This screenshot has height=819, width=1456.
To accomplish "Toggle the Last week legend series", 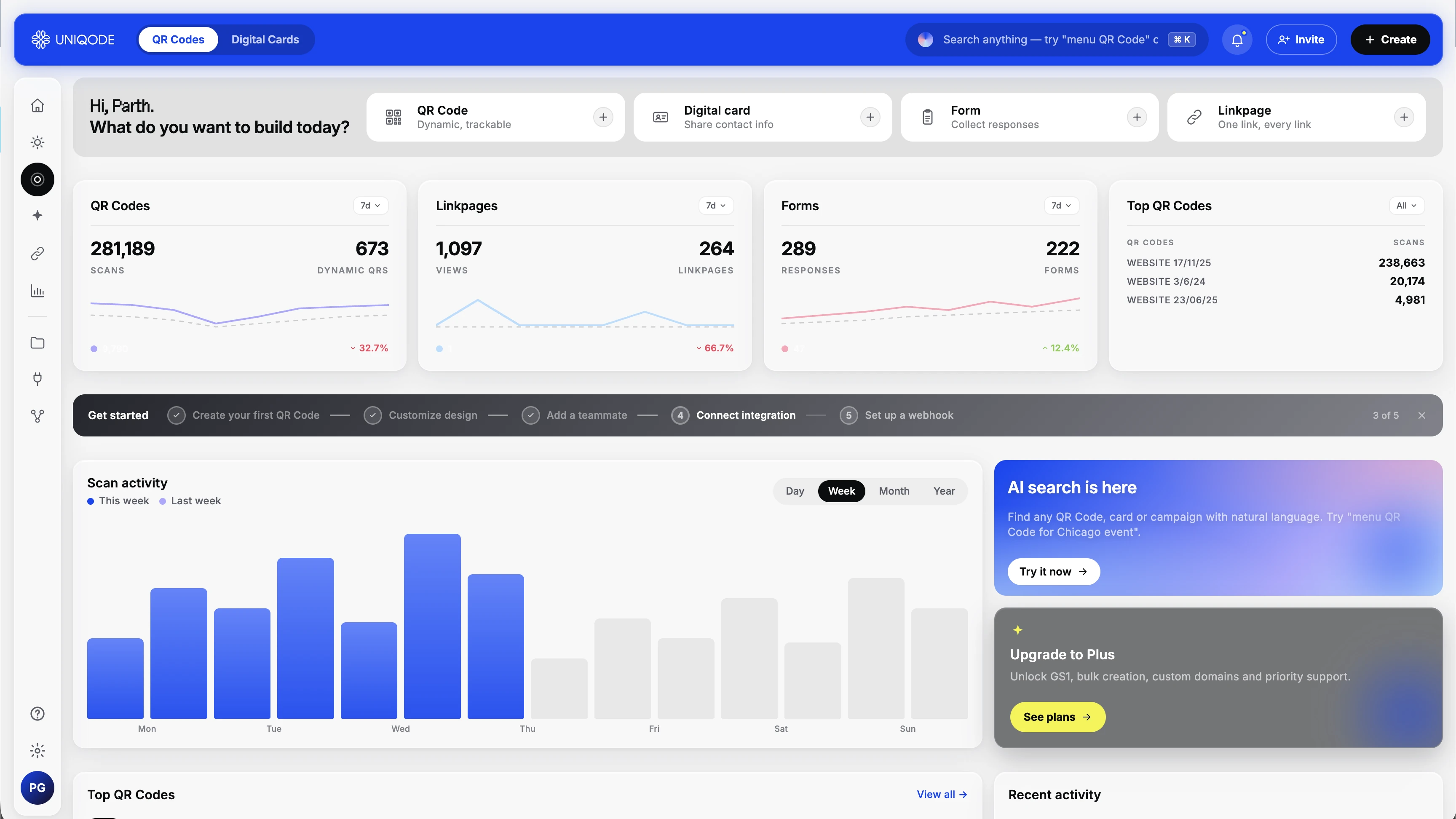I will pyautogui.click(x=190, y=501).
